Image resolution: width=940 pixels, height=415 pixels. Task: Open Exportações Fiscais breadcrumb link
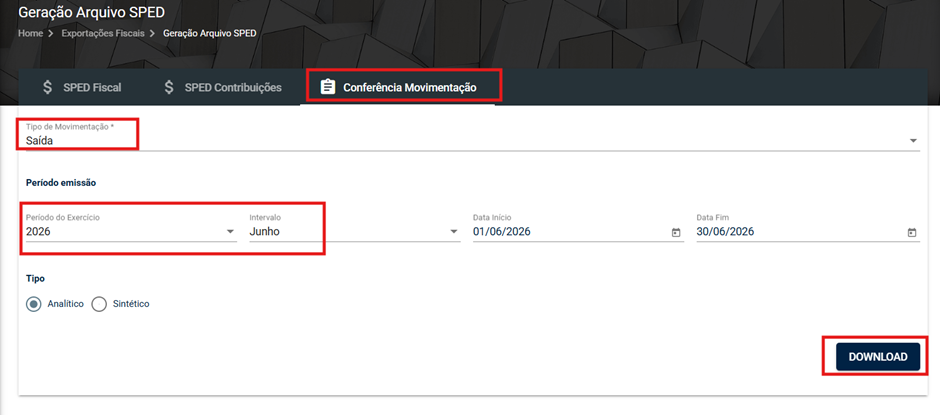coord(103,34)
